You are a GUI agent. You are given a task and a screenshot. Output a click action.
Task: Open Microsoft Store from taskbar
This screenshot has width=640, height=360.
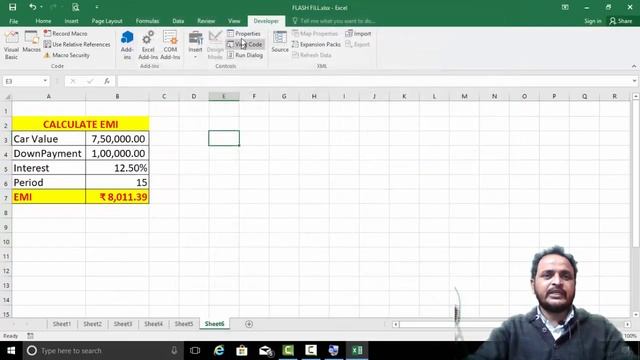[242, 351]
